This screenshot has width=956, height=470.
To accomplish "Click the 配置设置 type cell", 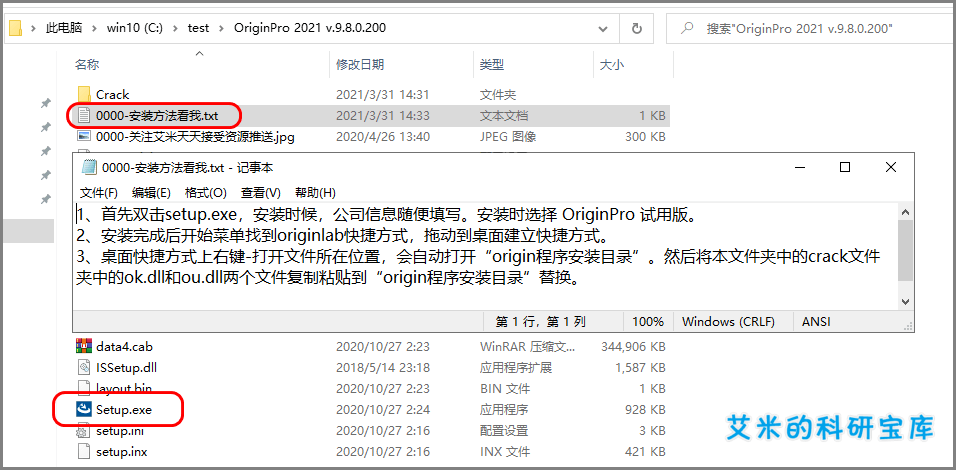I will point(504,431).
